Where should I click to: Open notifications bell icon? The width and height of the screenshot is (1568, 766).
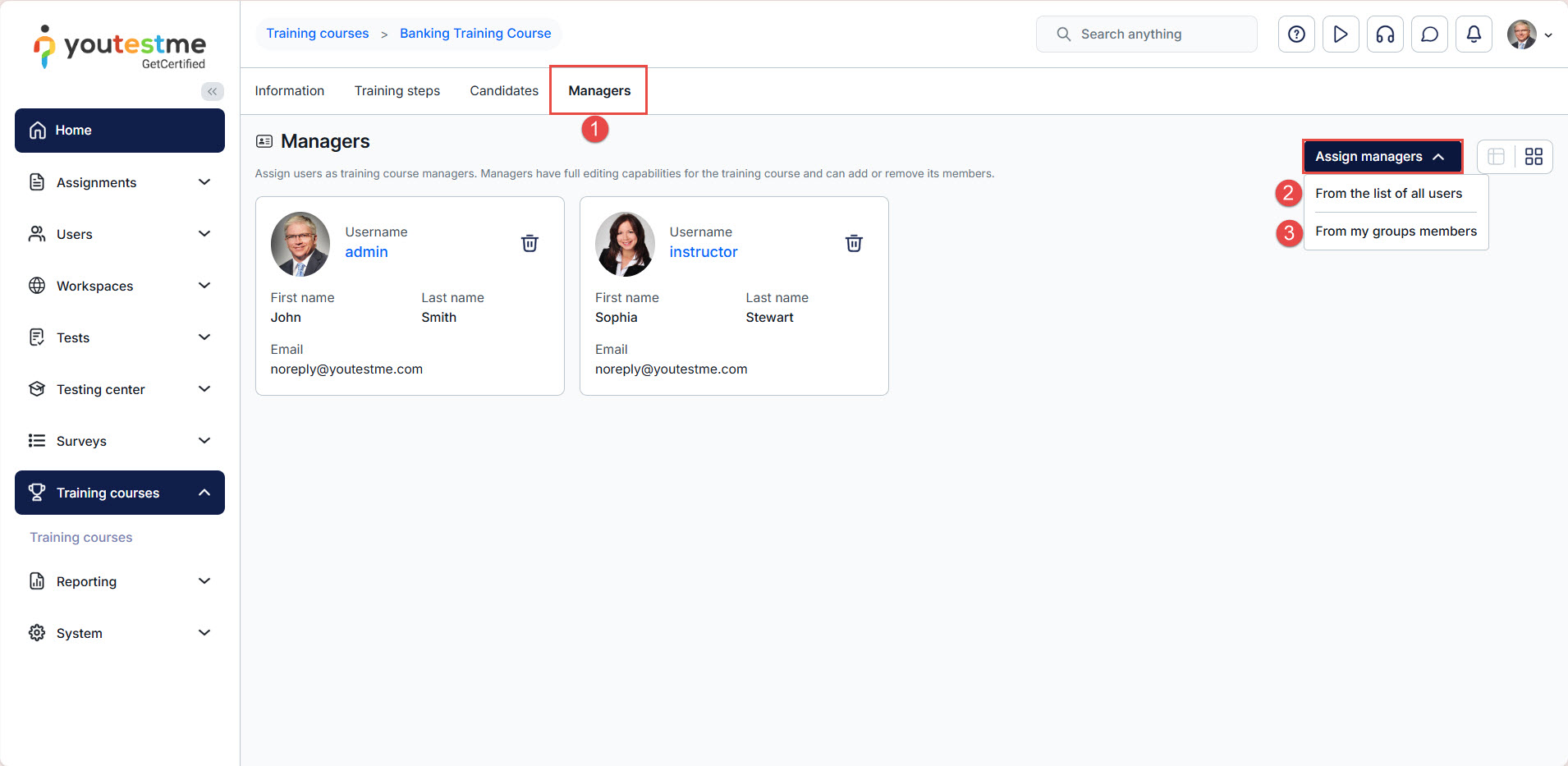pos(1474,34)
